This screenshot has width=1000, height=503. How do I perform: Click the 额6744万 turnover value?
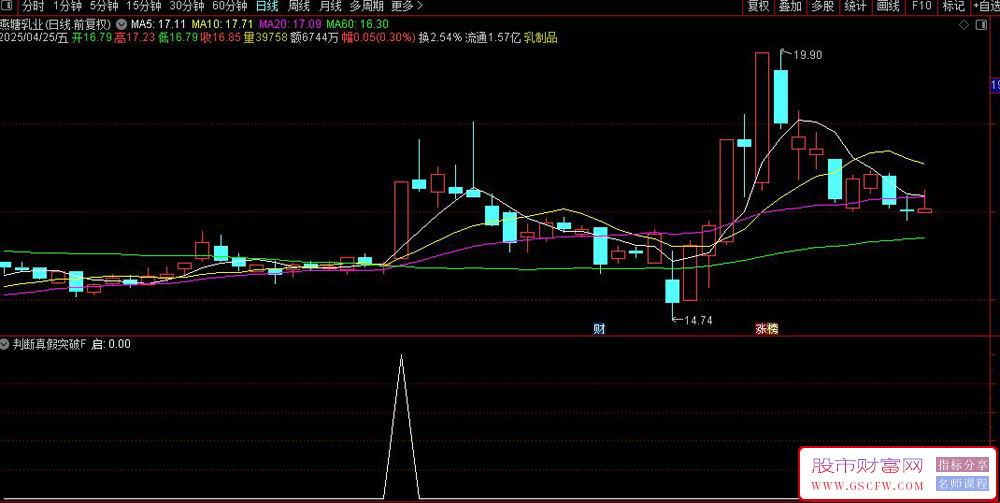pyautogui.click(x=314, y=38)
